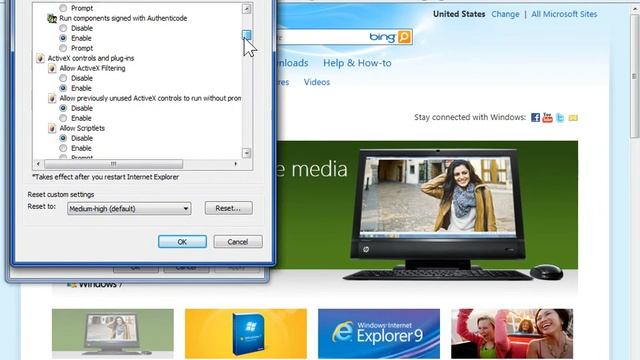
Task: Click the Allow previously unused ActiveX controls icon
Action: tap(52, 98)
